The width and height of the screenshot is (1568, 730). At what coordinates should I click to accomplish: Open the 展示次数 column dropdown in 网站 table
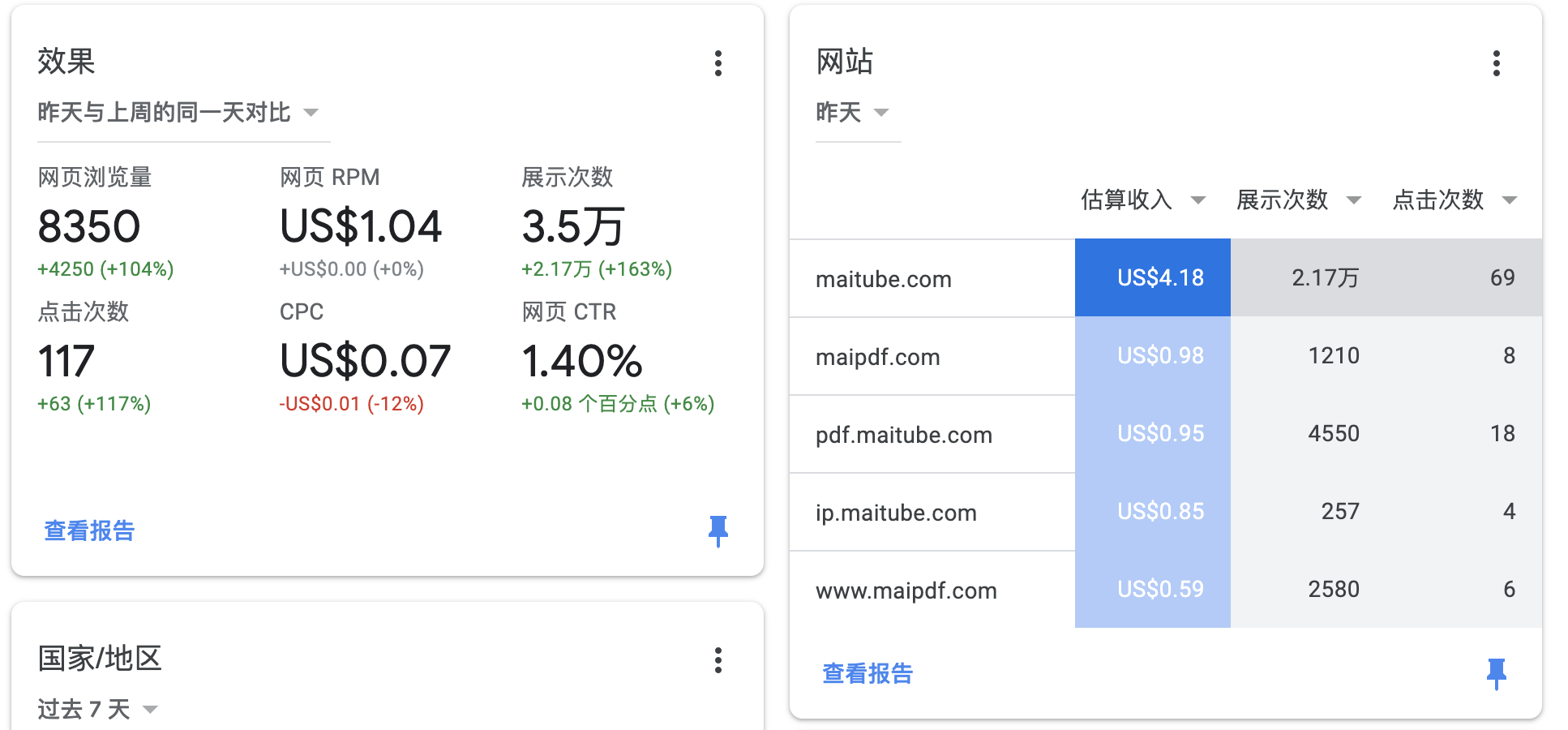(1298, 200)
